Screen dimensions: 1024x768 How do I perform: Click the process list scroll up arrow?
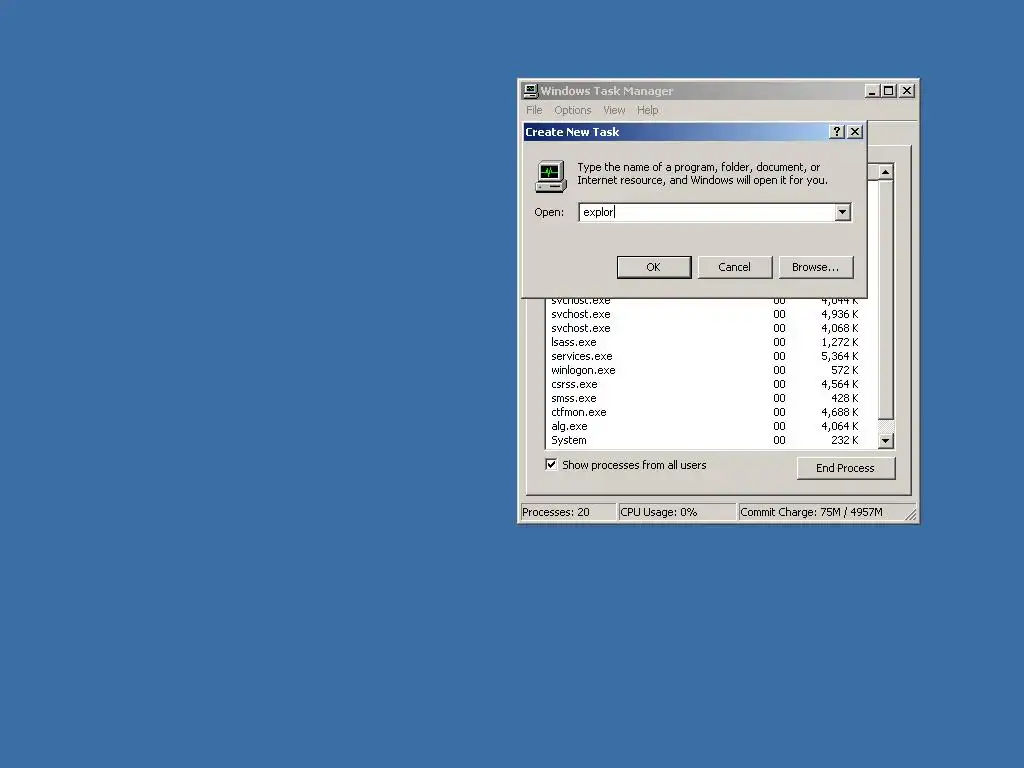pyautogui.click(x=886, y=172)
